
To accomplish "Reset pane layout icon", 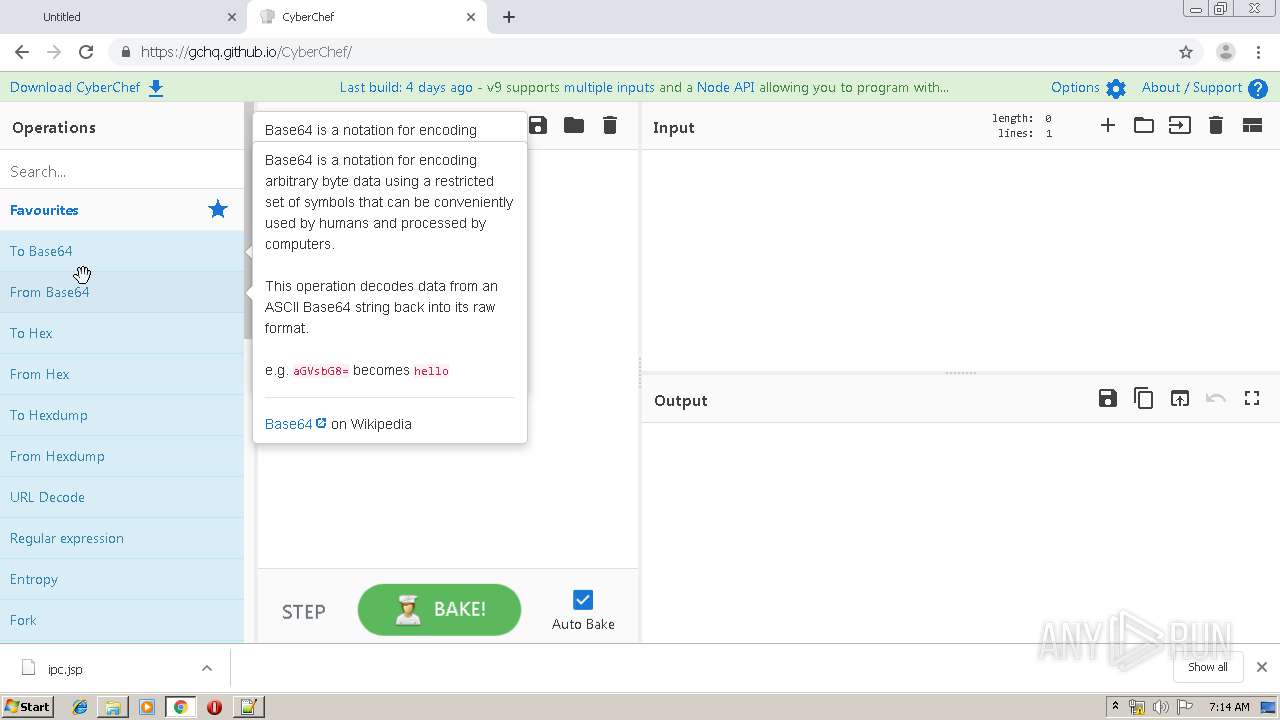I will pos(1252,125).
